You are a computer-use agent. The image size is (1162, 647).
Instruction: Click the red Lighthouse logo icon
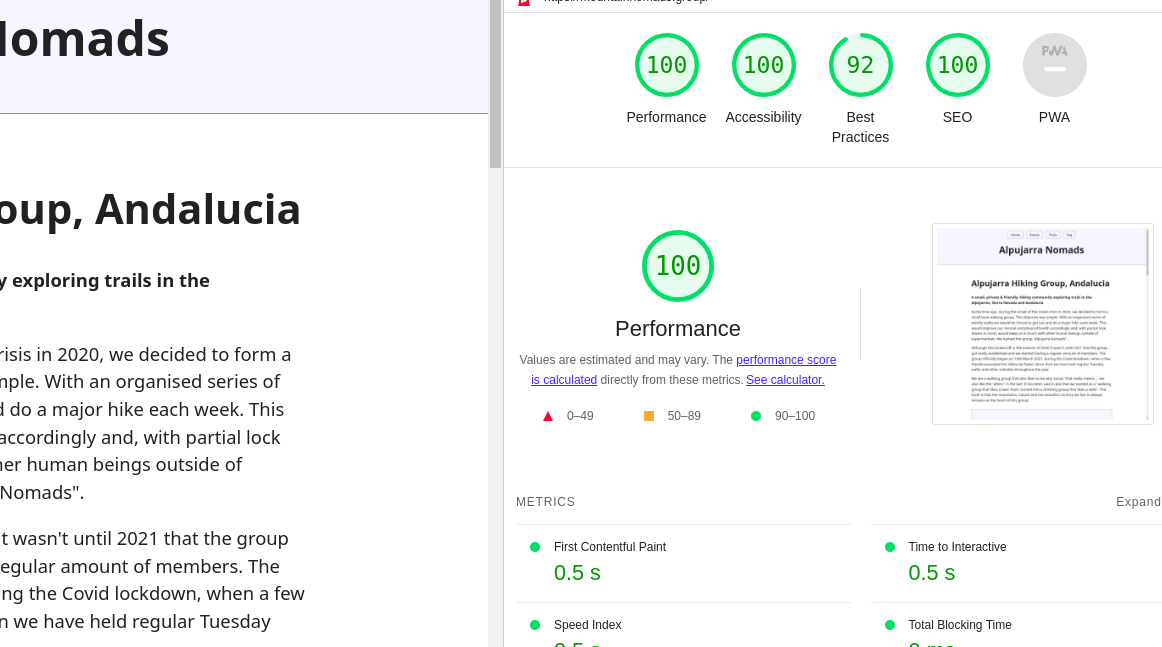[524, 3]
